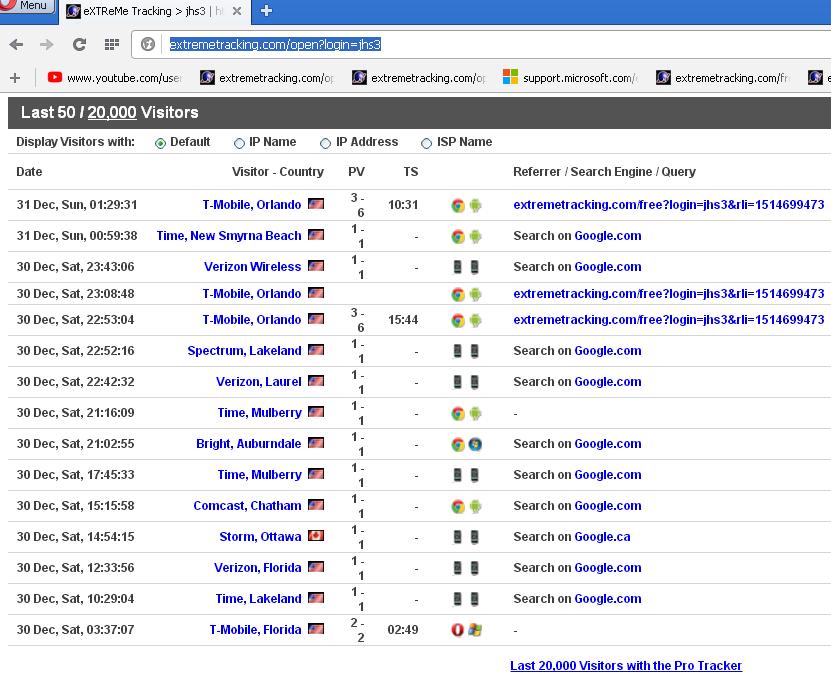This screenshot has height=679, width=831.
Task: Open the Google.ca referrer link
Action: pyautogui.click(x=602, y=537)
